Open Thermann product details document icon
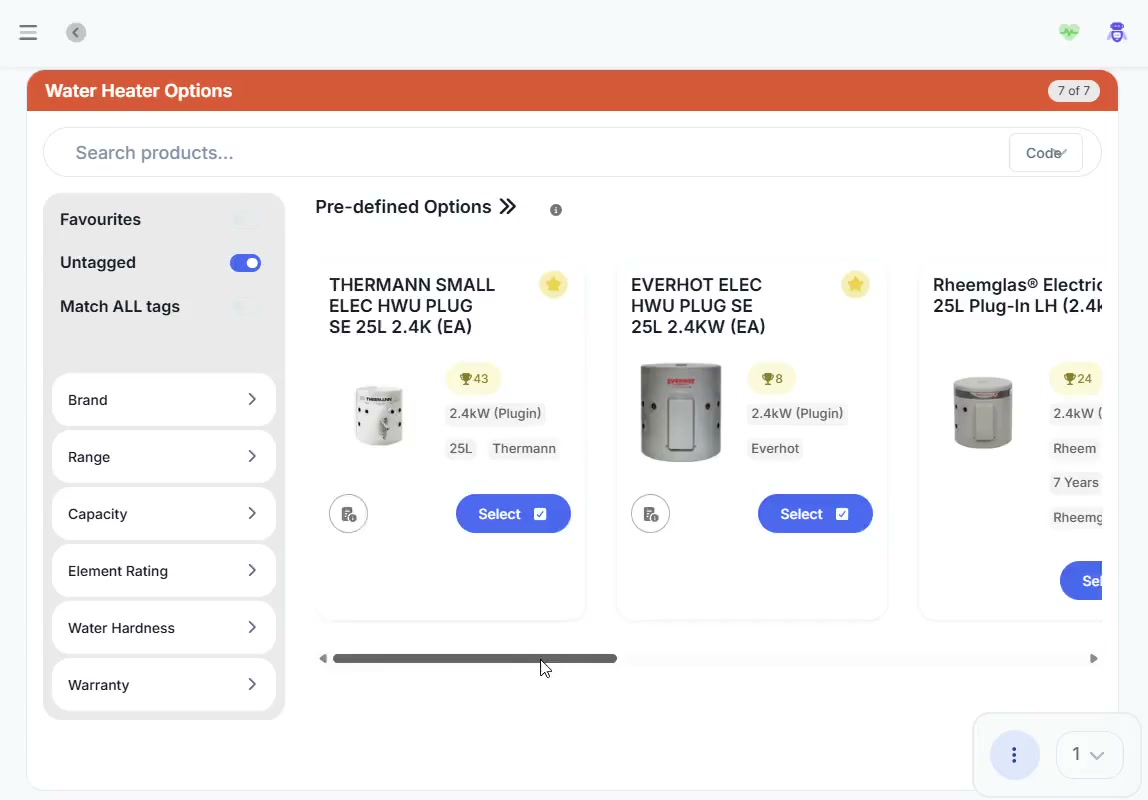This screenshot has height=800, width=1148. click(x=348, y=514)
